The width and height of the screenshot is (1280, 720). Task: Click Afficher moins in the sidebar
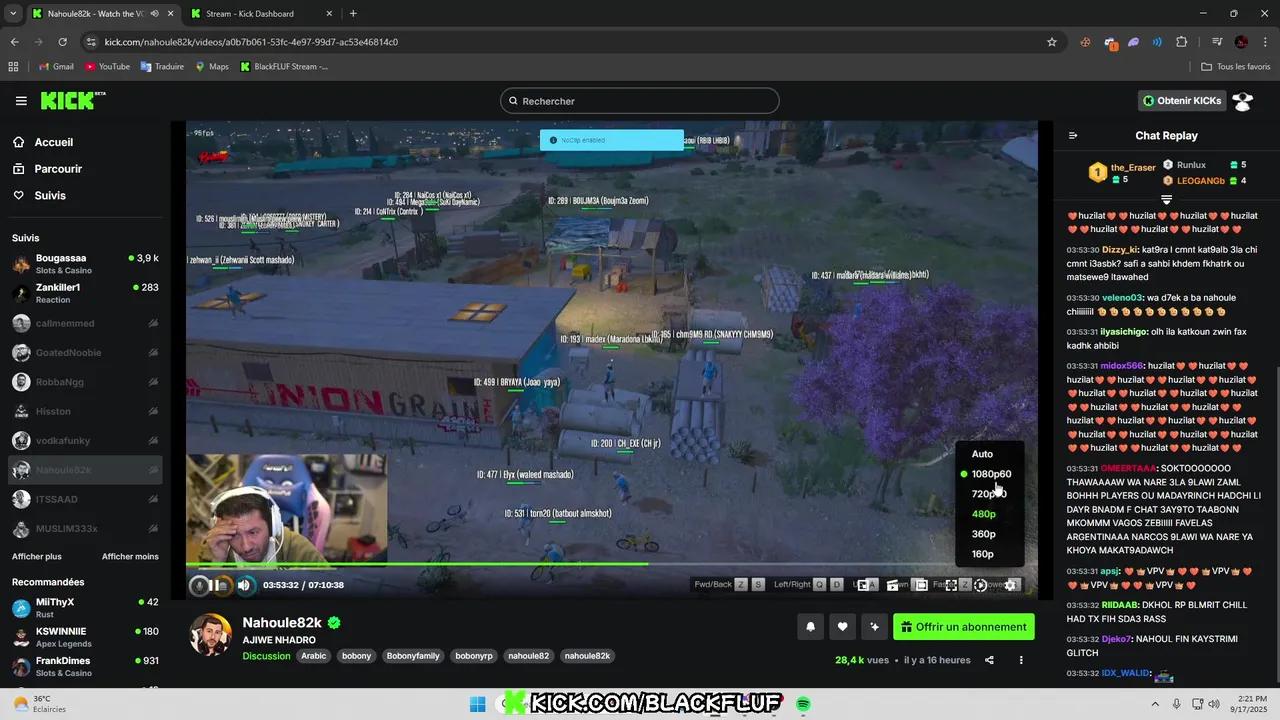click(130, 556)
